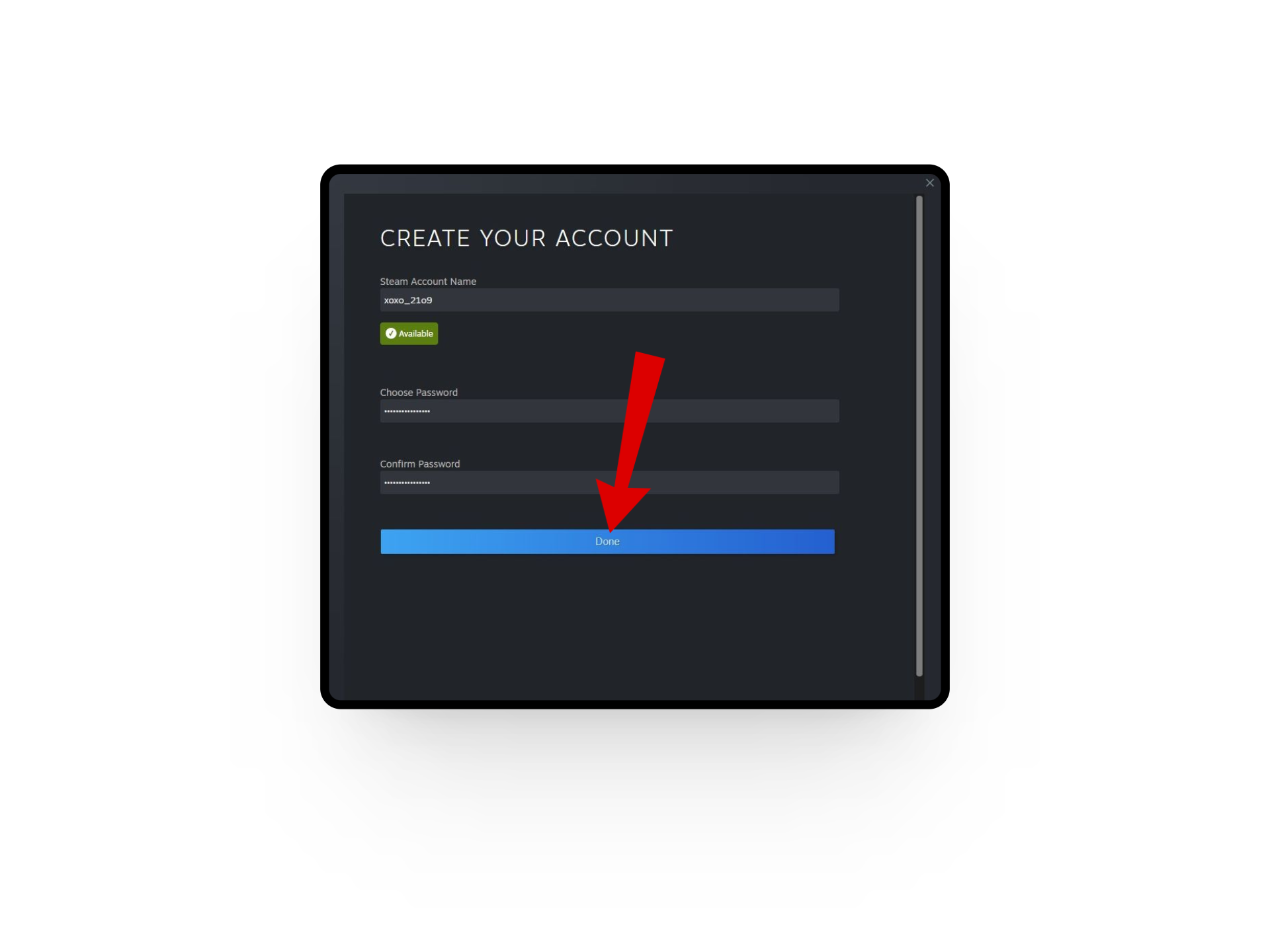The height and width of the screenshot is (952, 1270).
Task: Focus the Steam Account Name field
Action: pos(609,300)
